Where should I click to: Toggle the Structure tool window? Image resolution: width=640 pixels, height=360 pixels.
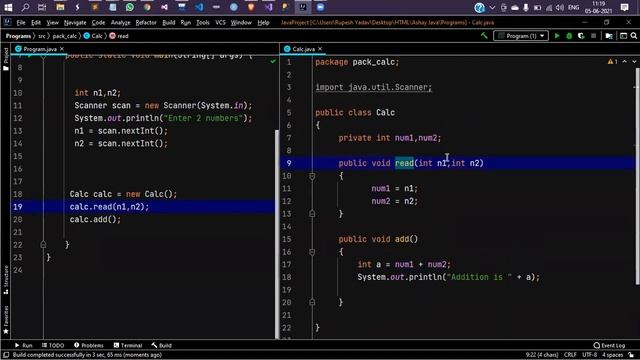pyautogui.click(x=6, y=280)
